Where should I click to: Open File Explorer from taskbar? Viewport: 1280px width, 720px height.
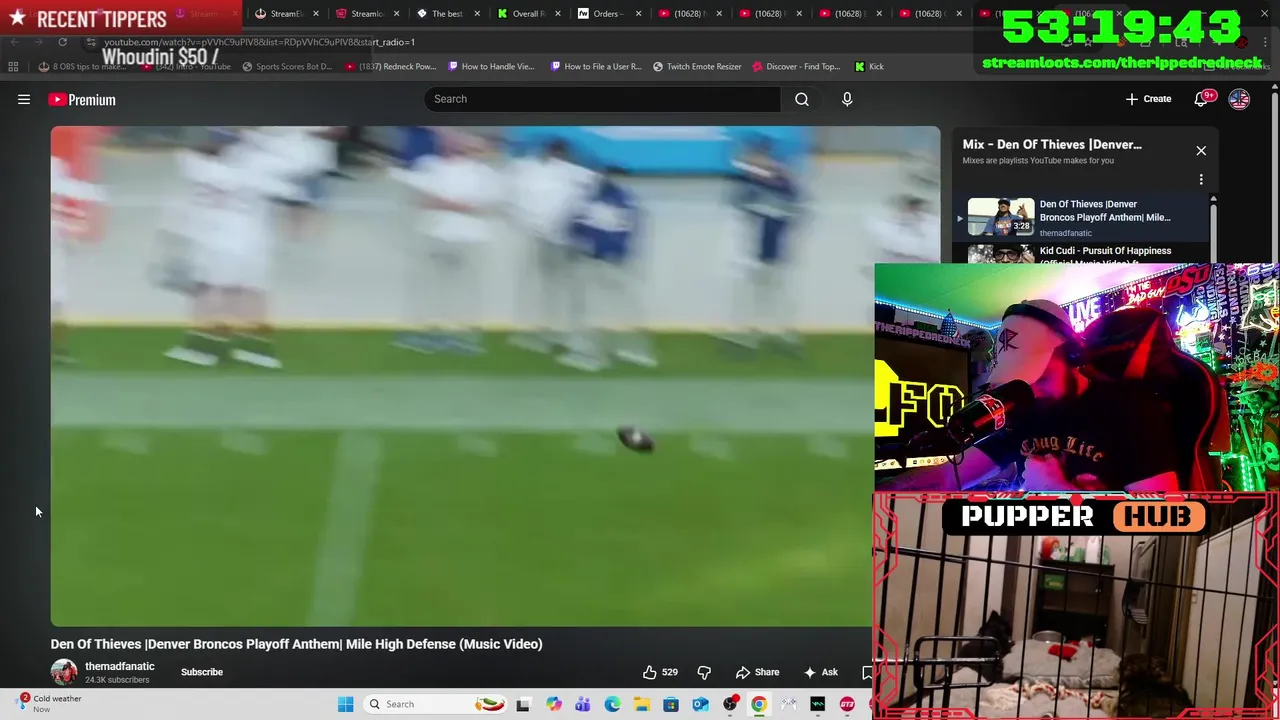pyautogui.click(x=641, y=704)
